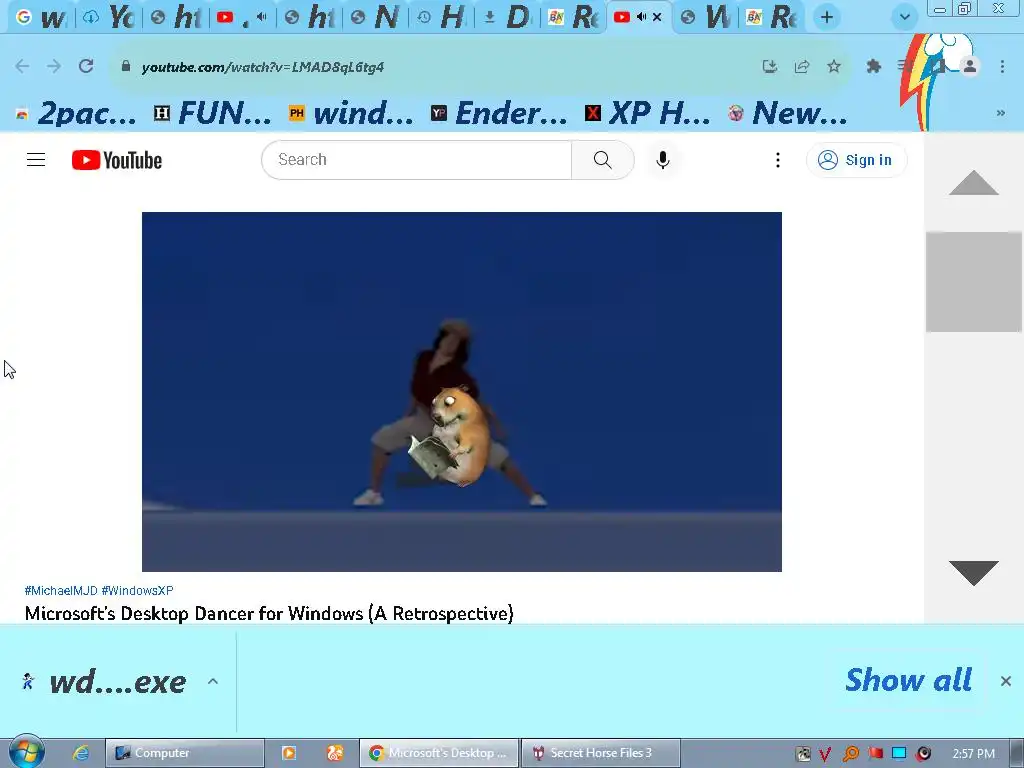Switch to the Downloads tab
Image resolution: width=1024 pixels, height=768 pixels.
(508, 18)
